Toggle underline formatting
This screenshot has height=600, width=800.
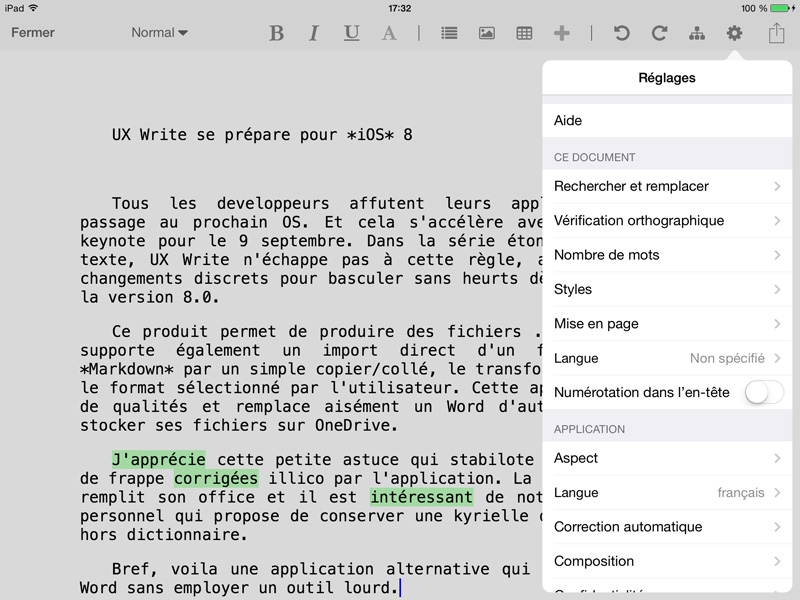coord(351,33)
